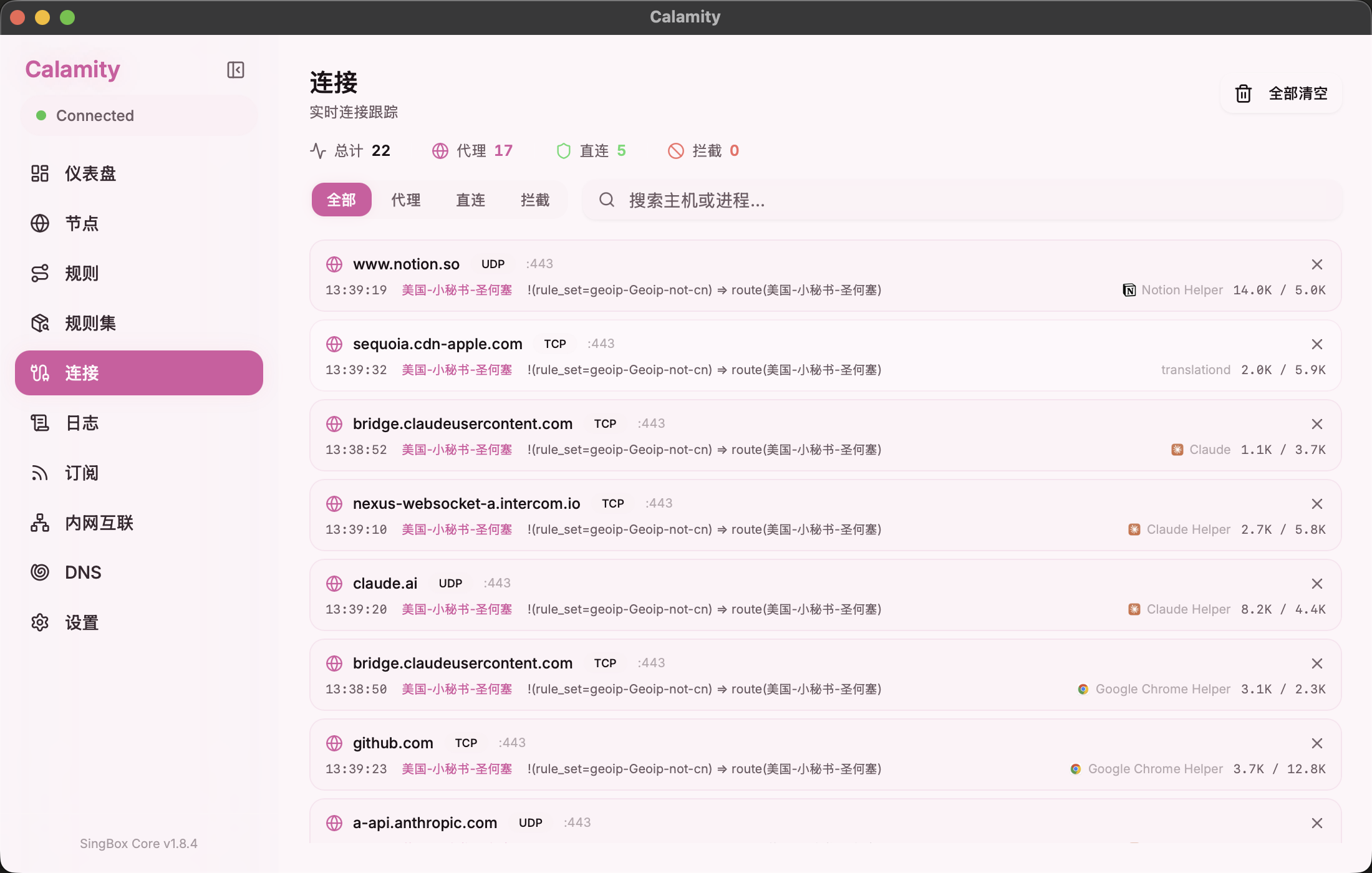1372x873 pixels.
Task: Select the 拦截 filter tab
Action: [x=535, y=200]
